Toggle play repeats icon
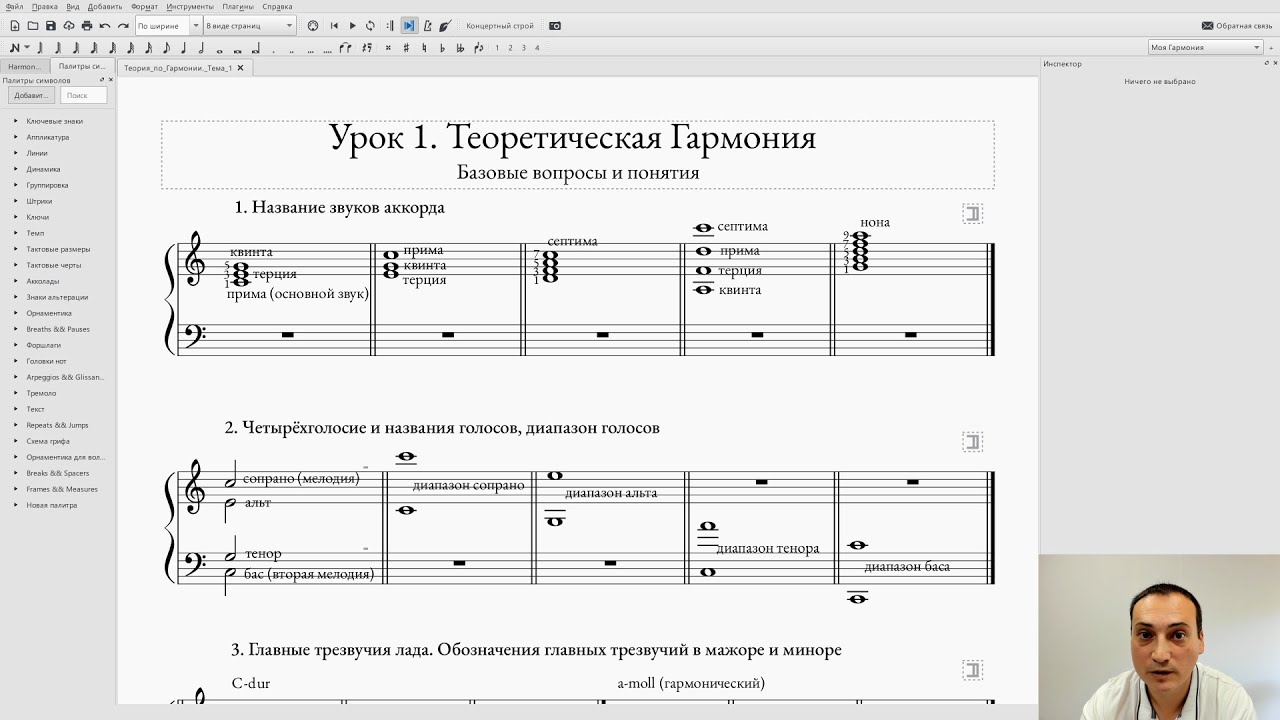Screen dimensions: 1280x720 [390, 26]
